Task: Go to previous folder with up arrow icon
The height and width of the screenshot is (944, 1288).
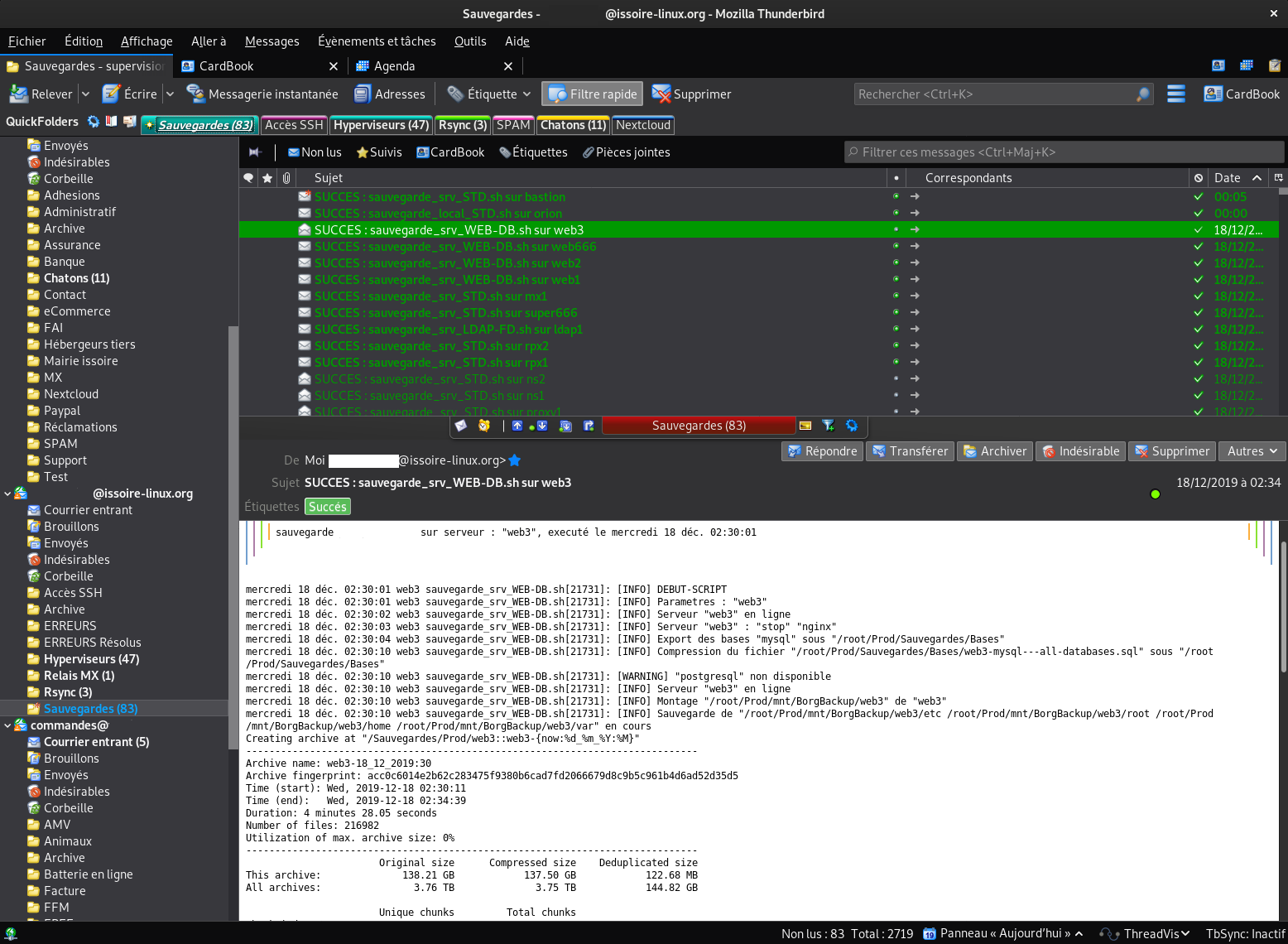Action: tap(517, 426)
